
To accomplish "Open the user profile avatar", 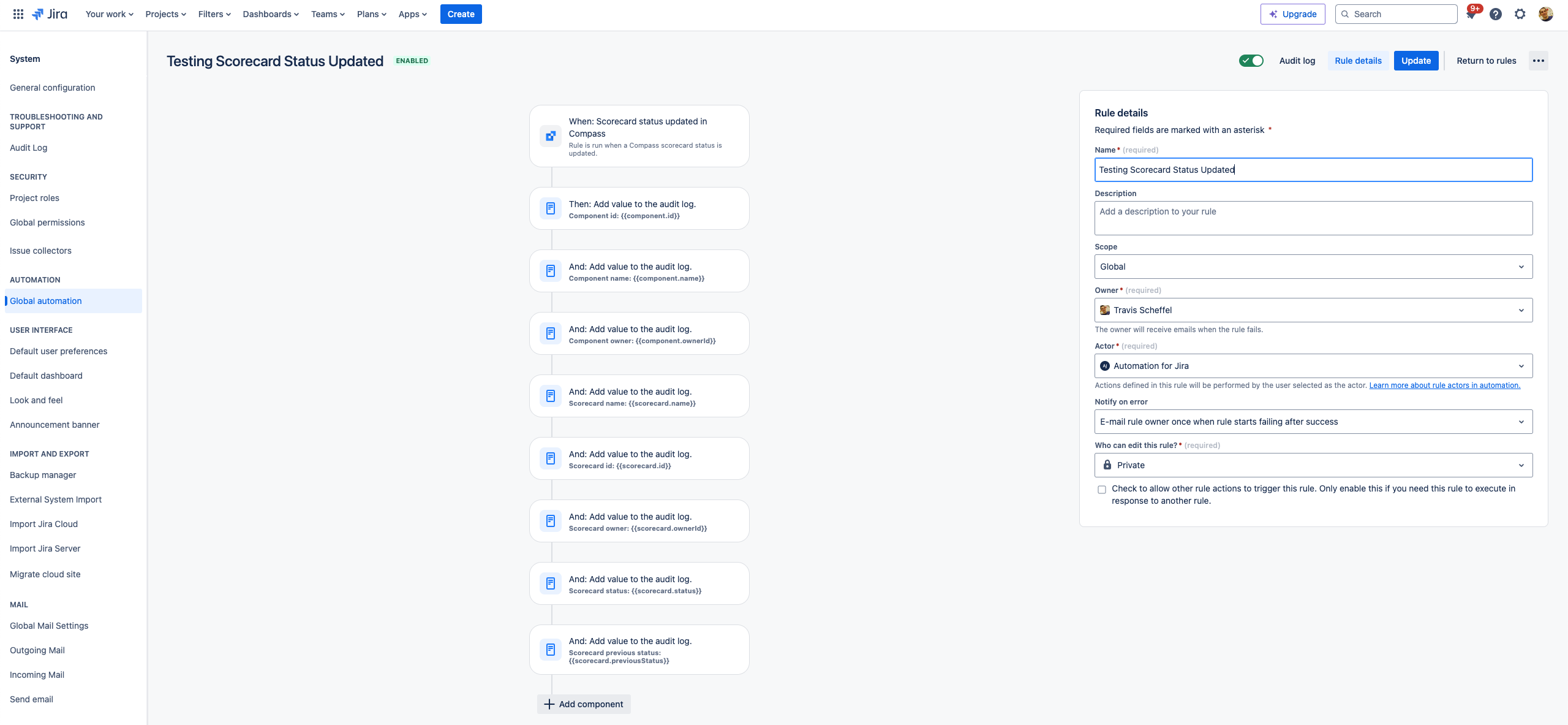I will click(1546, 14).
